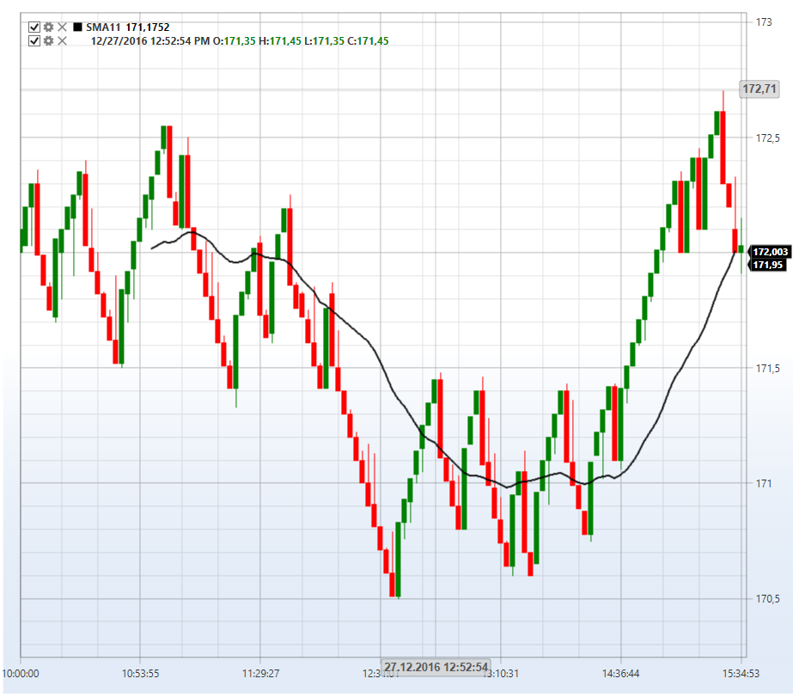Open settings gear for SMA11 indicator
Image resolution: width=799 pixels, height=697 pixels.
[48, 27]
